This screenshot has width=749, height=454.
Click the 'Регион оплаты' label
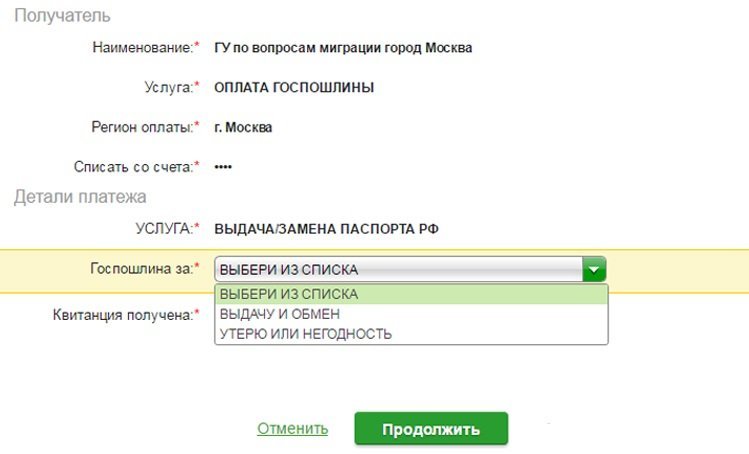point(140,127)
